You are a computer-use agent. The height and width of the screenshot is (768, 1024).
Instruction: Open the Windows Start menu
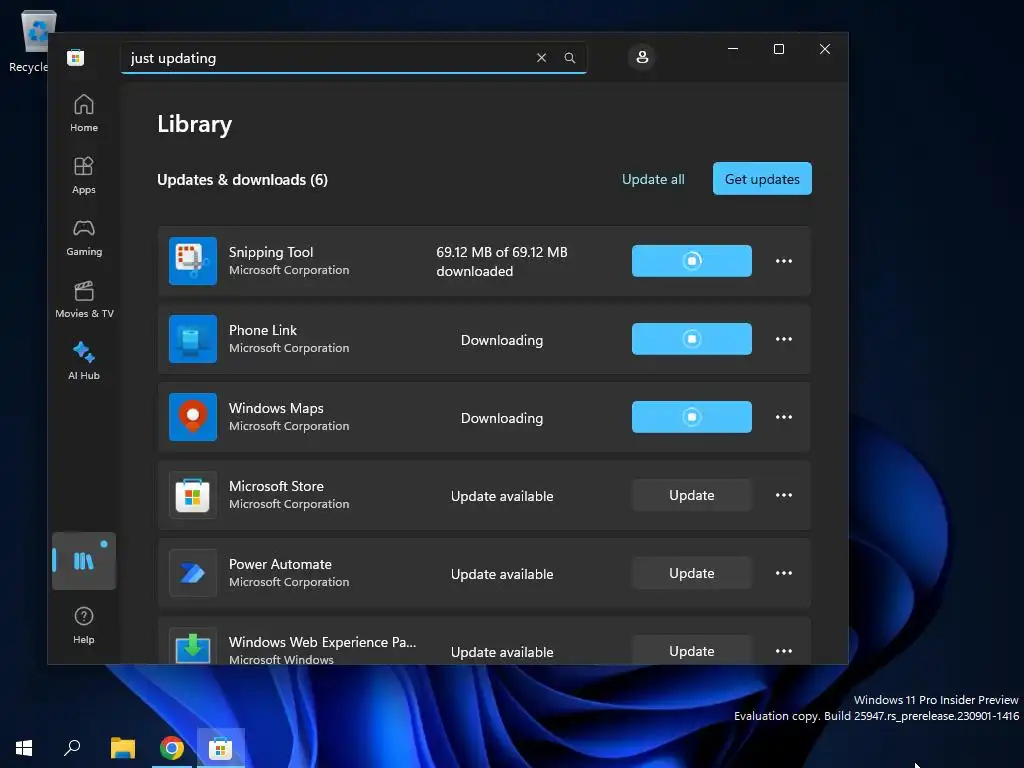pyautogui.click(x=24, y=748)
